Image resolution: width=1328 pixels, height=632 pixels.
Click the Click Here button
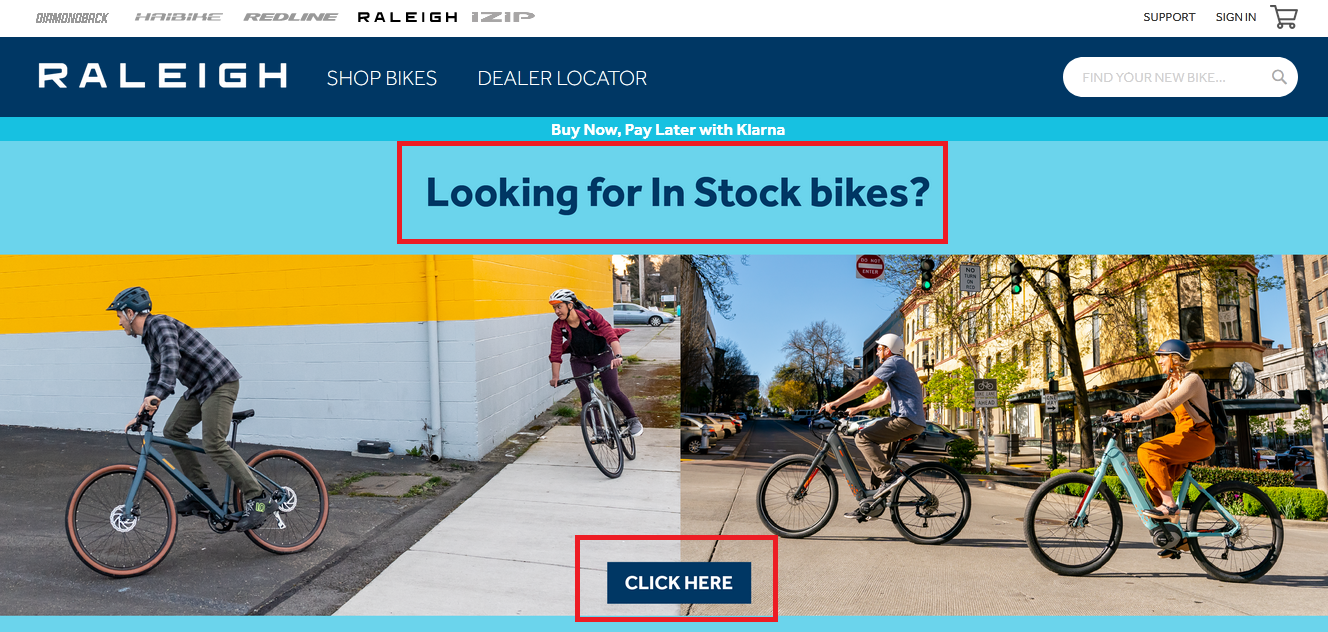tap(678, 582)
